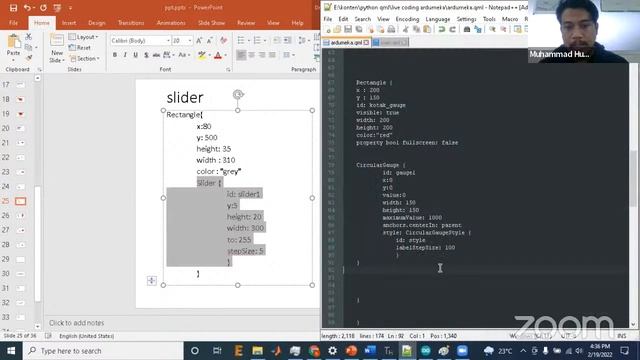Open the PowerPoint File tab

(x=13, y=23)
